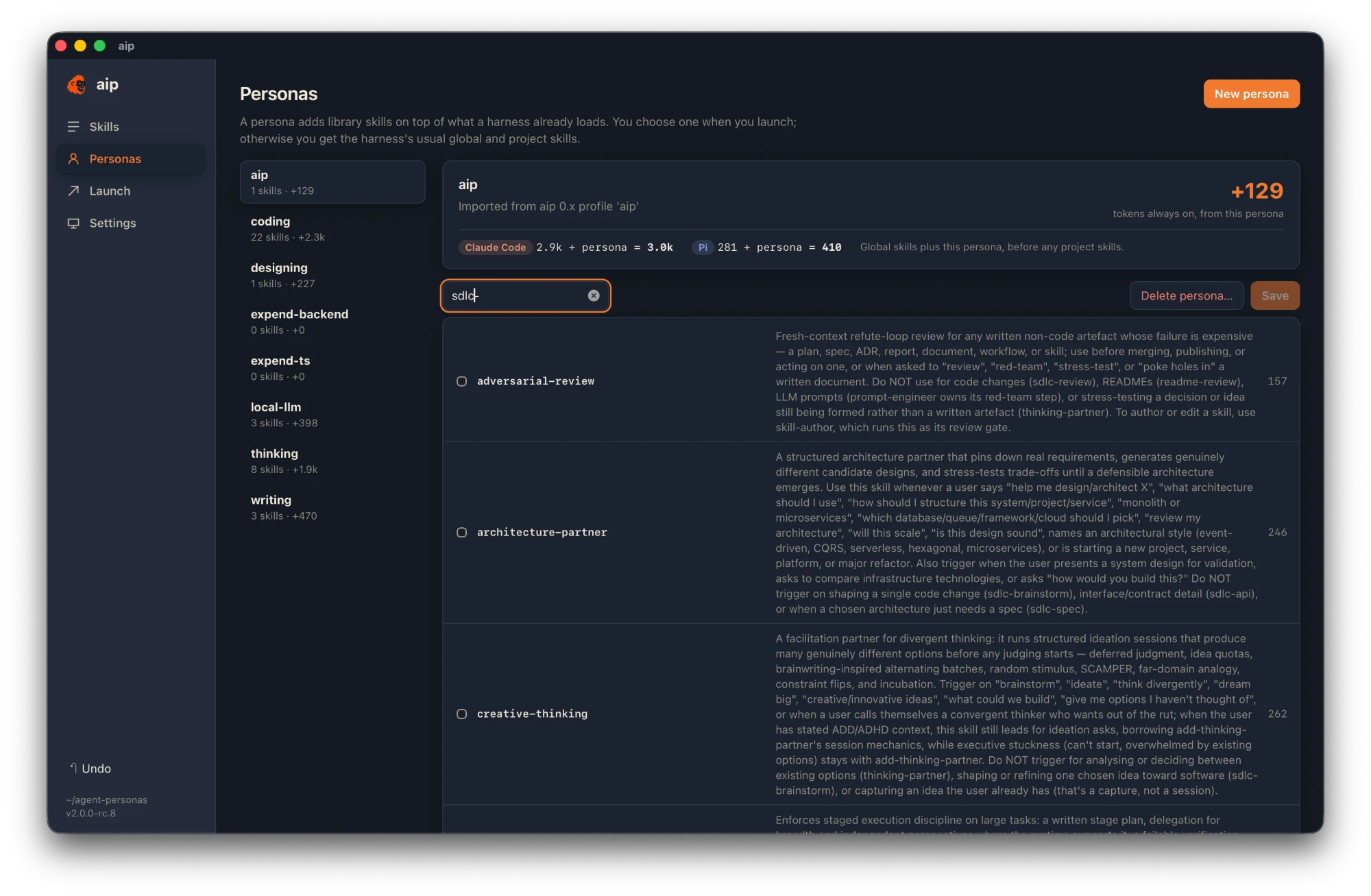Click the 157 token value for adversarial-review
The image size is (1371, 896).
click(x=1277, y=381)
